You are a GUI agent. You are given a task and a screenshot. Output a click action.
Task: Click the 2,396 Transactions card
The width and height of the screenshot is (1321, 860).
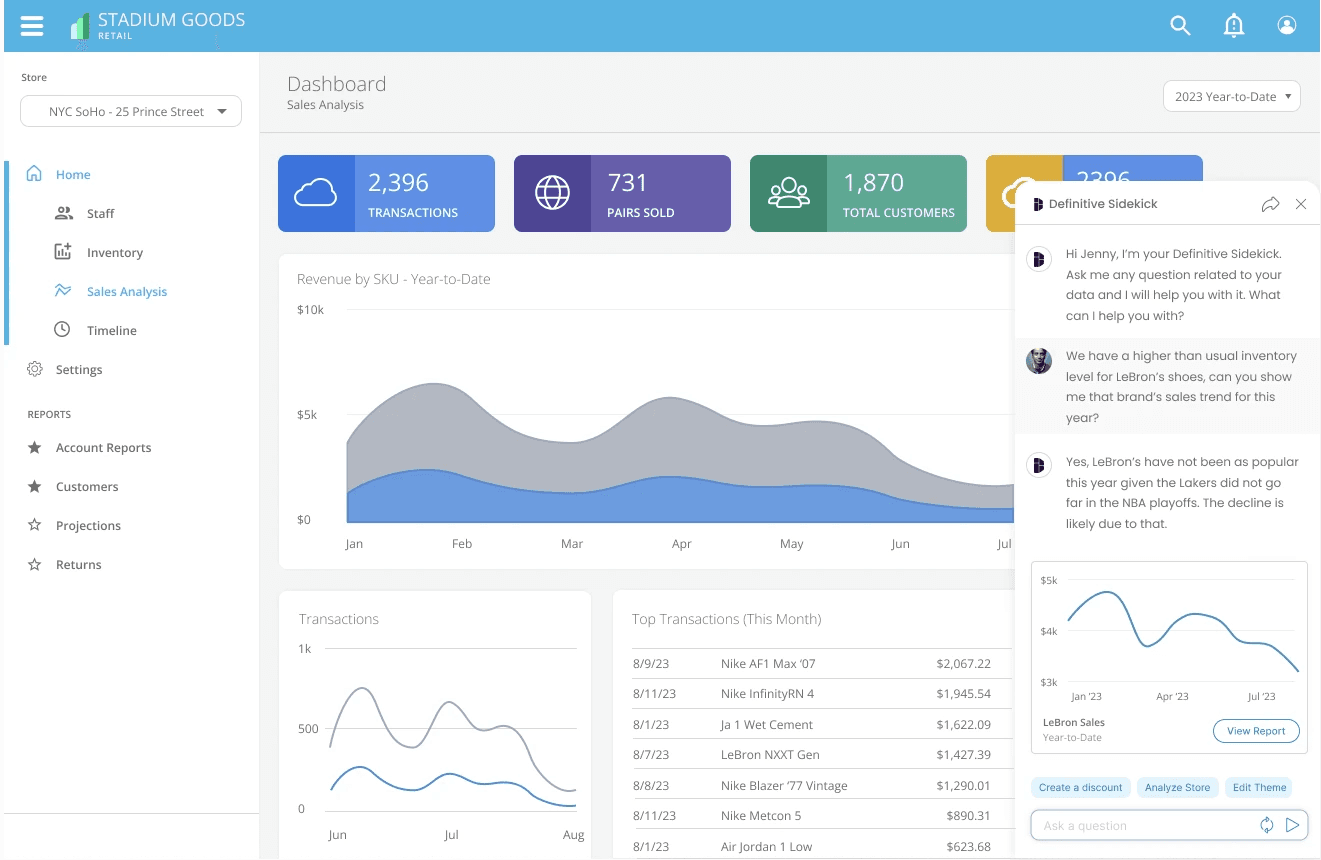click(x=386, y=193)
